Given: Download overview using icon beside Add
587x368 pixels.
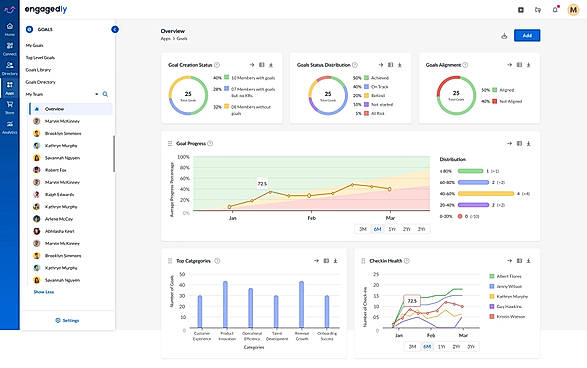Looking at the screenshot, I should pyautogui.click(x=504, y=36).
